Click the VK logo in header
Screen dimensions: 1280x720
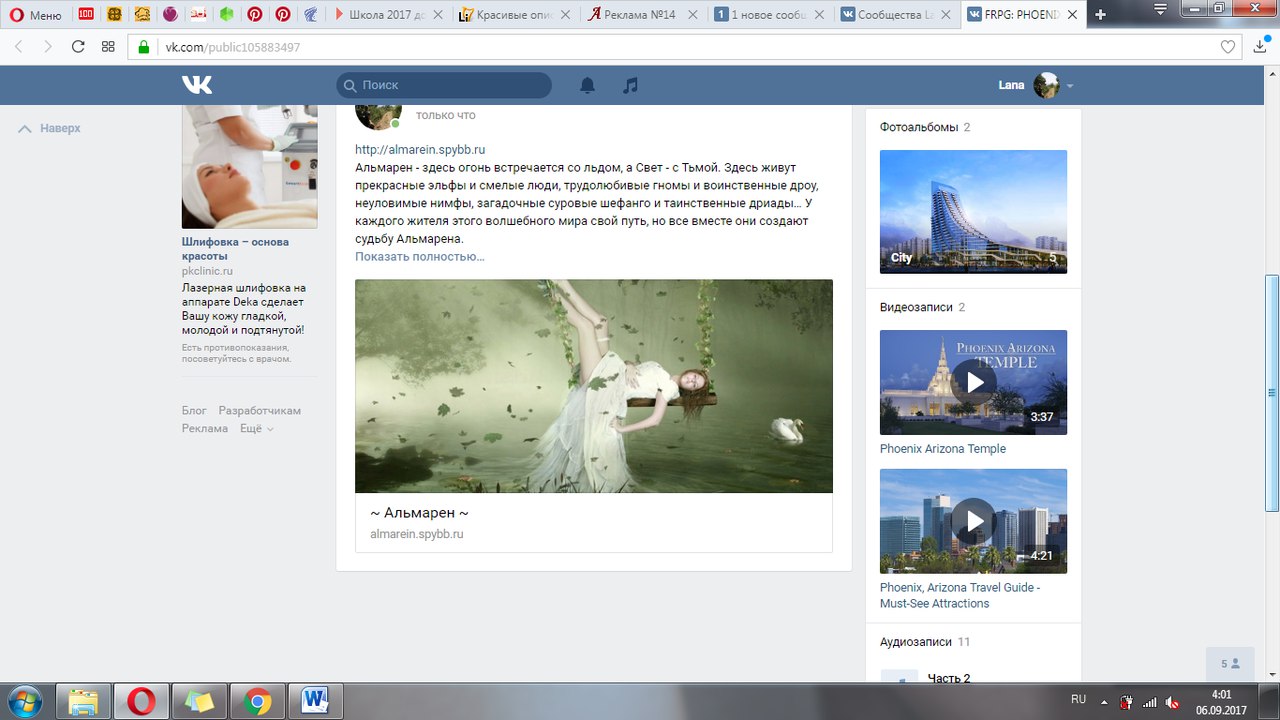[x=197, y=85]
